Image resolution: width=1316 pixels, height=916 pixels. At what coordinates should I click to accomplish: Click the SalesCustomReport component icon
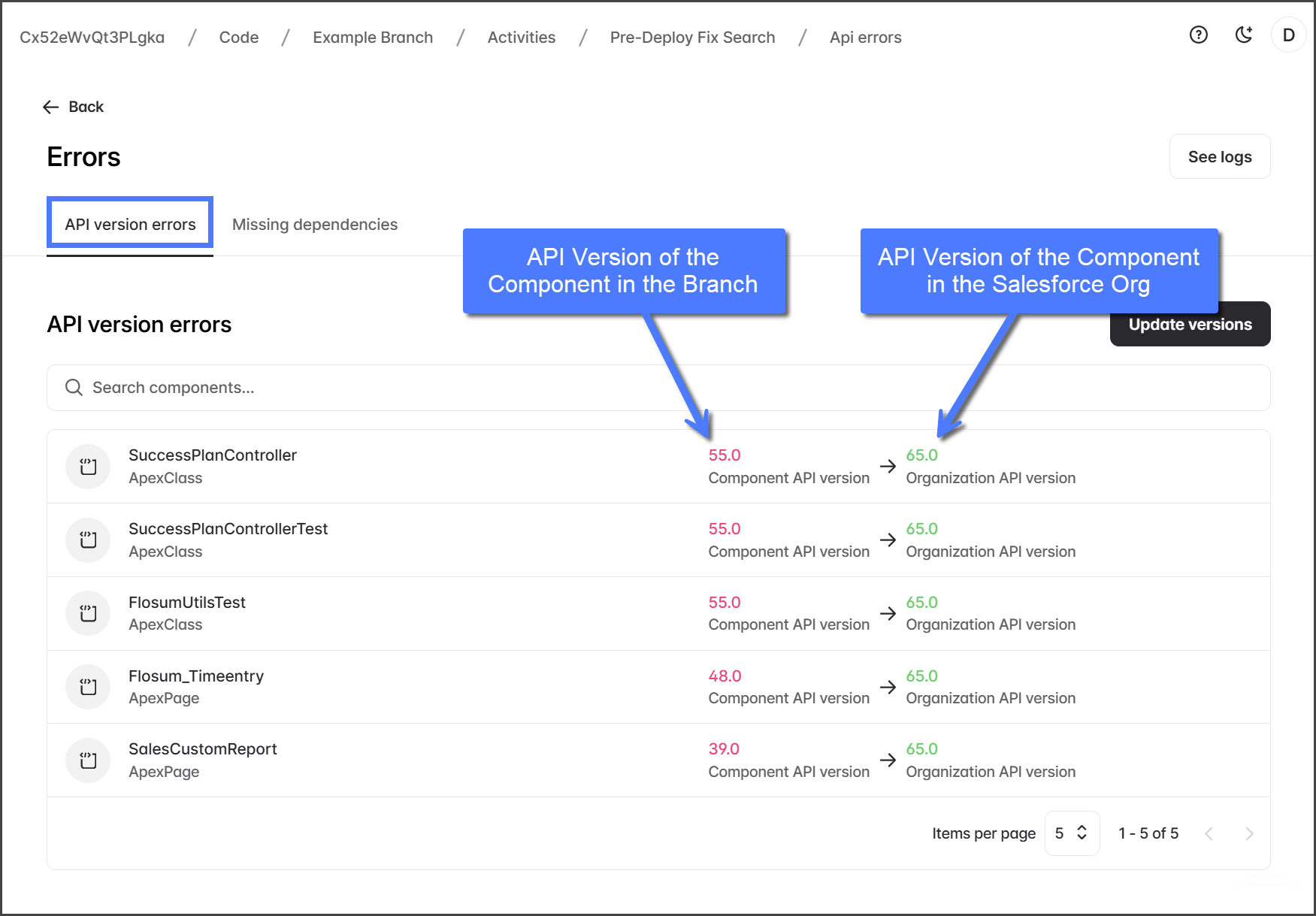coord(89,760)
